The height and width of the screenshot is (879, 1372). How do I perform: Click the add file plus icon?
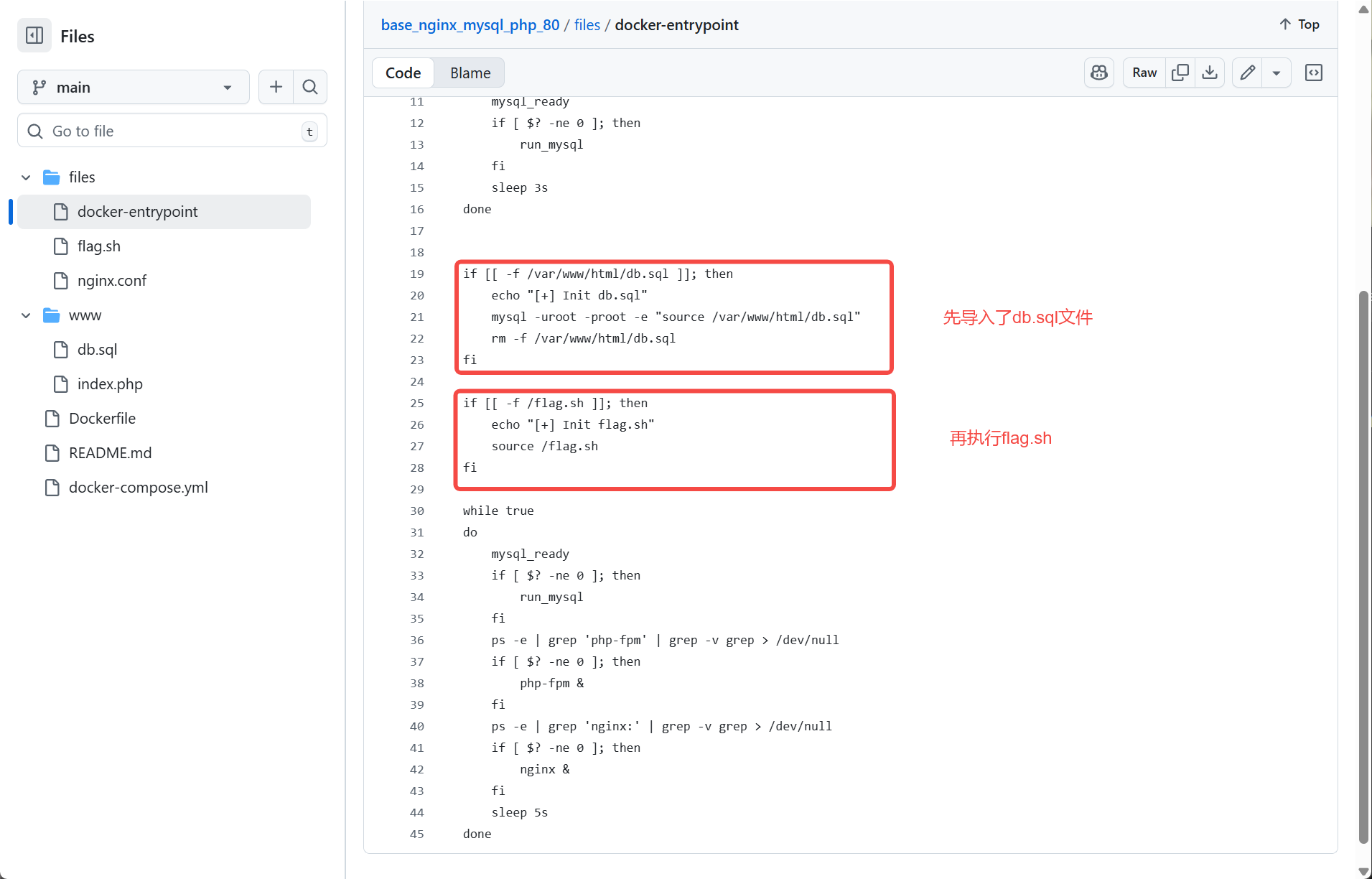pos(276,87)
